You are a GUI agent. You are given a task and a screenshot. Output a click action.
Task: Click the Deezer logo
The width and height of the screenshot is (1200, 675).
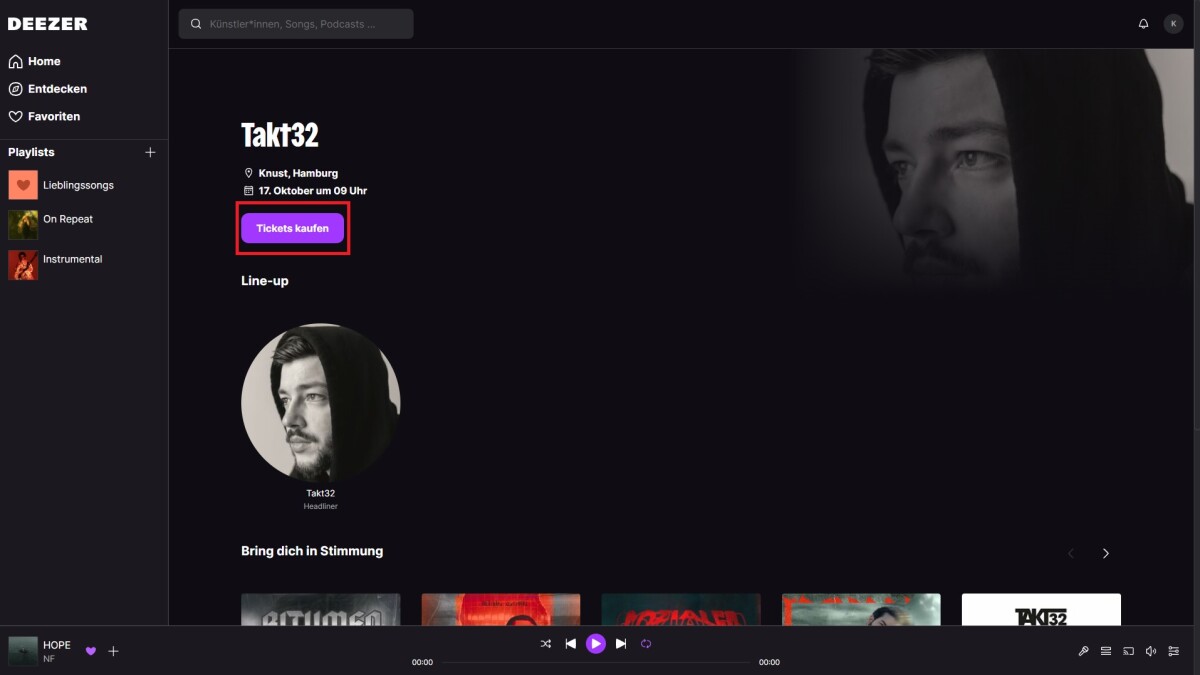coord(48,24)
